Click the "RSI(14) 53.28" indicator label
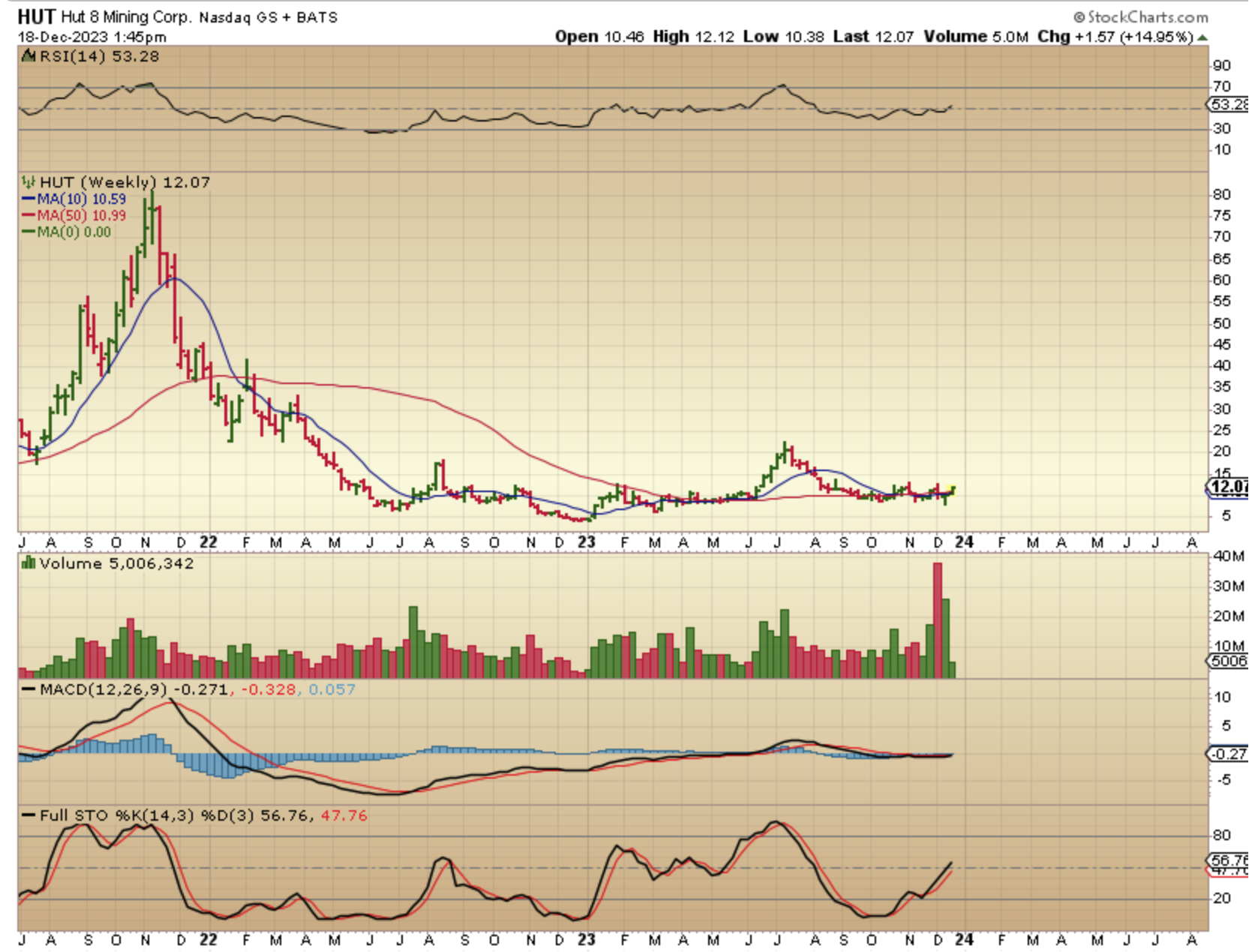This screenshot has height=952, width=1249. (x=99, y=56)
